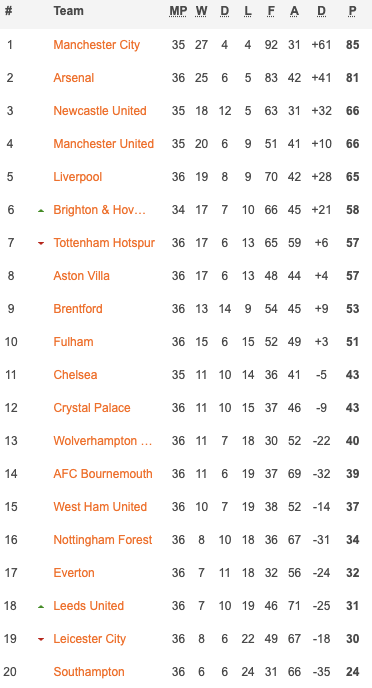Open Chelsea team page
372x688 pixels.
tap(75, 375)
